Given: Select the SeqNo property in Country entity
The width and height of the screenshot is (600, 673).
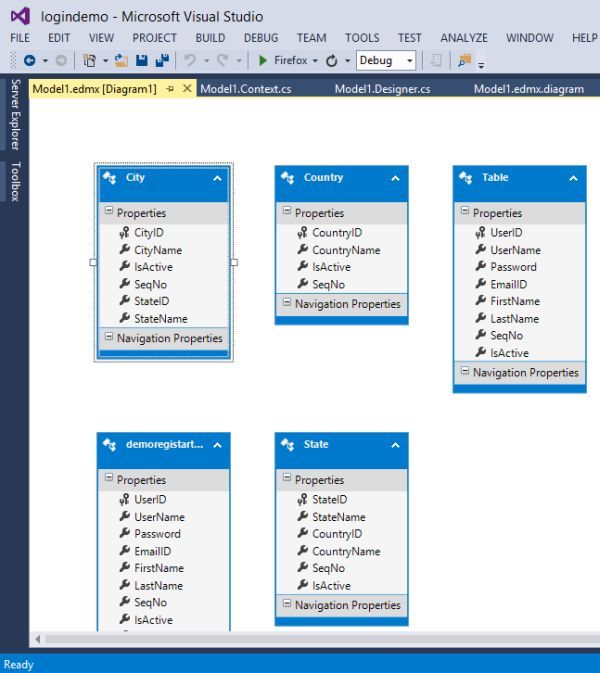Looking at the screenshot, I should tap(328, 284).
